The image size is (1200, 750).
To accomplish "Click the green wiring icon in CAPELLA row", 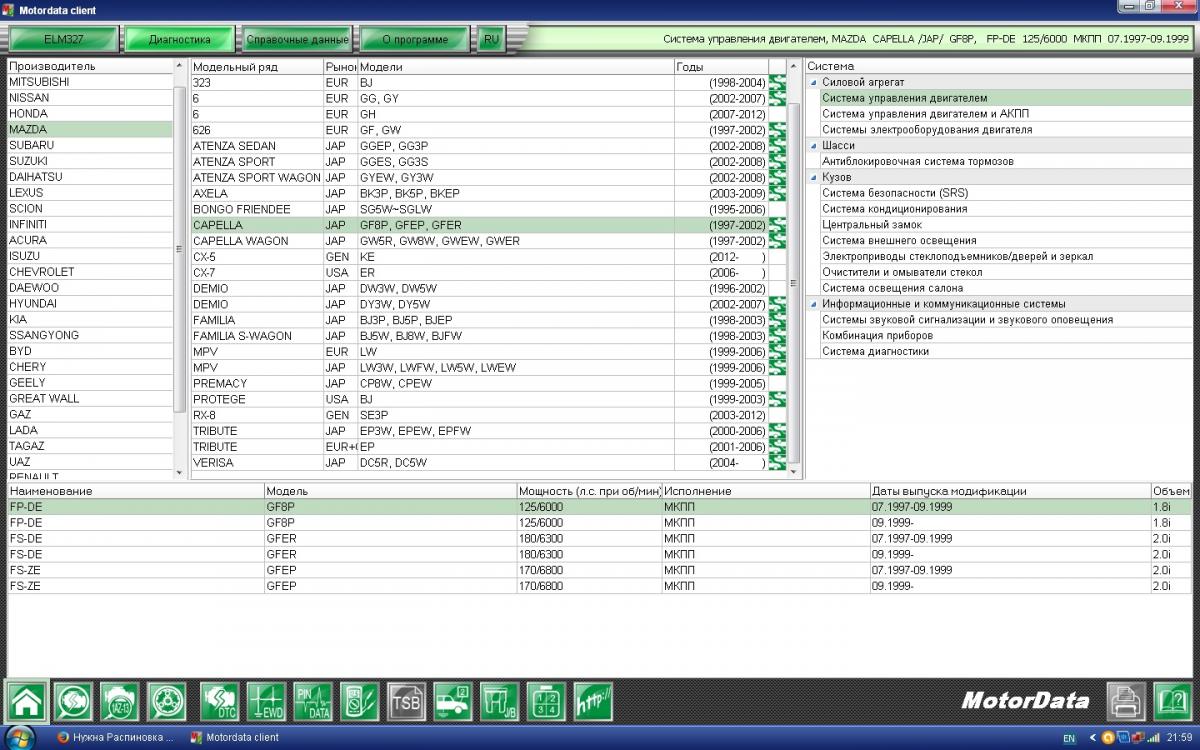I will click(x=777, y=225).
